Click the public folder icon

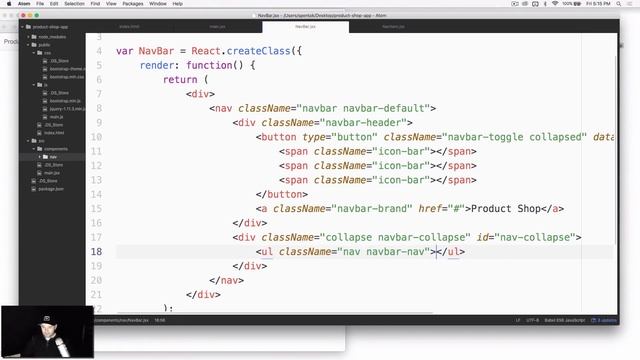coord(34,44)
